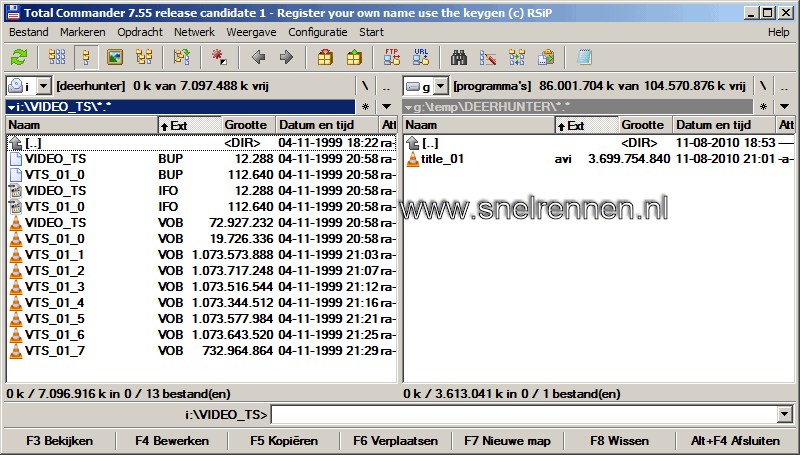
Task: Sort right panel by Datum en tijd
Action: (x=724, y=125)
